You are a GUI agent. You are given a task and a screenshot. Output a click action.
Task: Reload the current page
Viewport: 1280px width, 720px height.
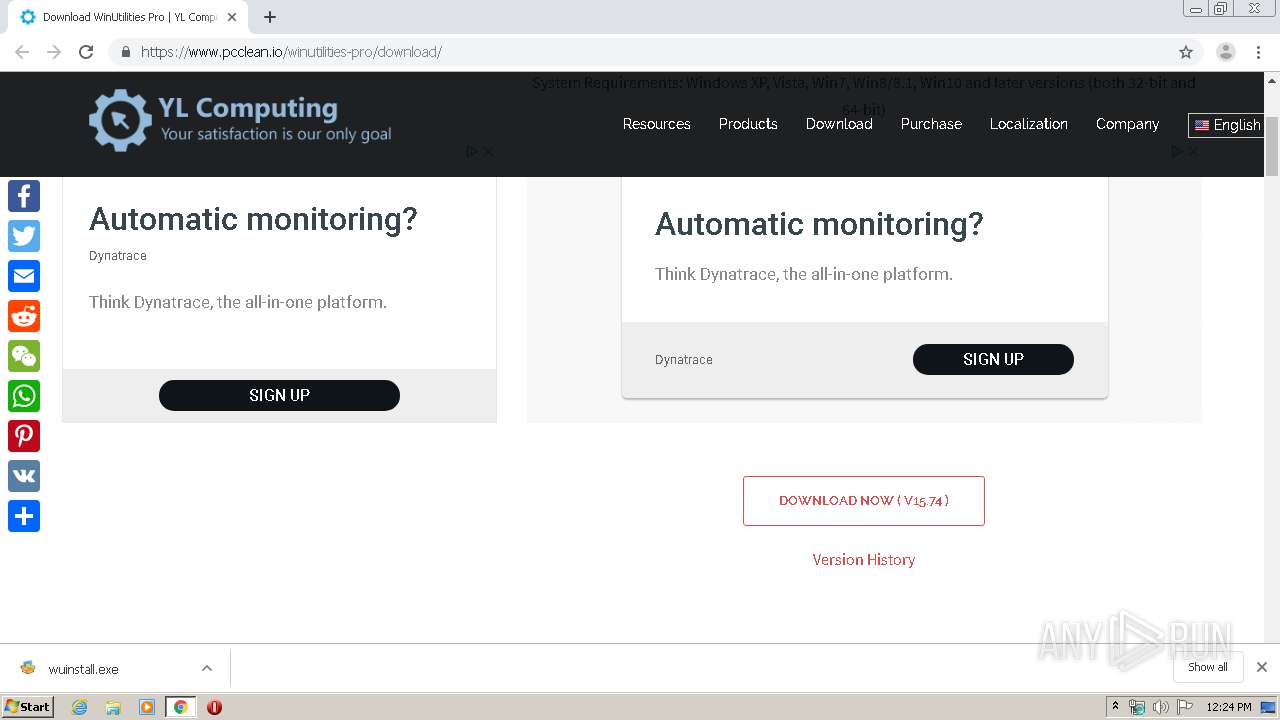(86, 52)
